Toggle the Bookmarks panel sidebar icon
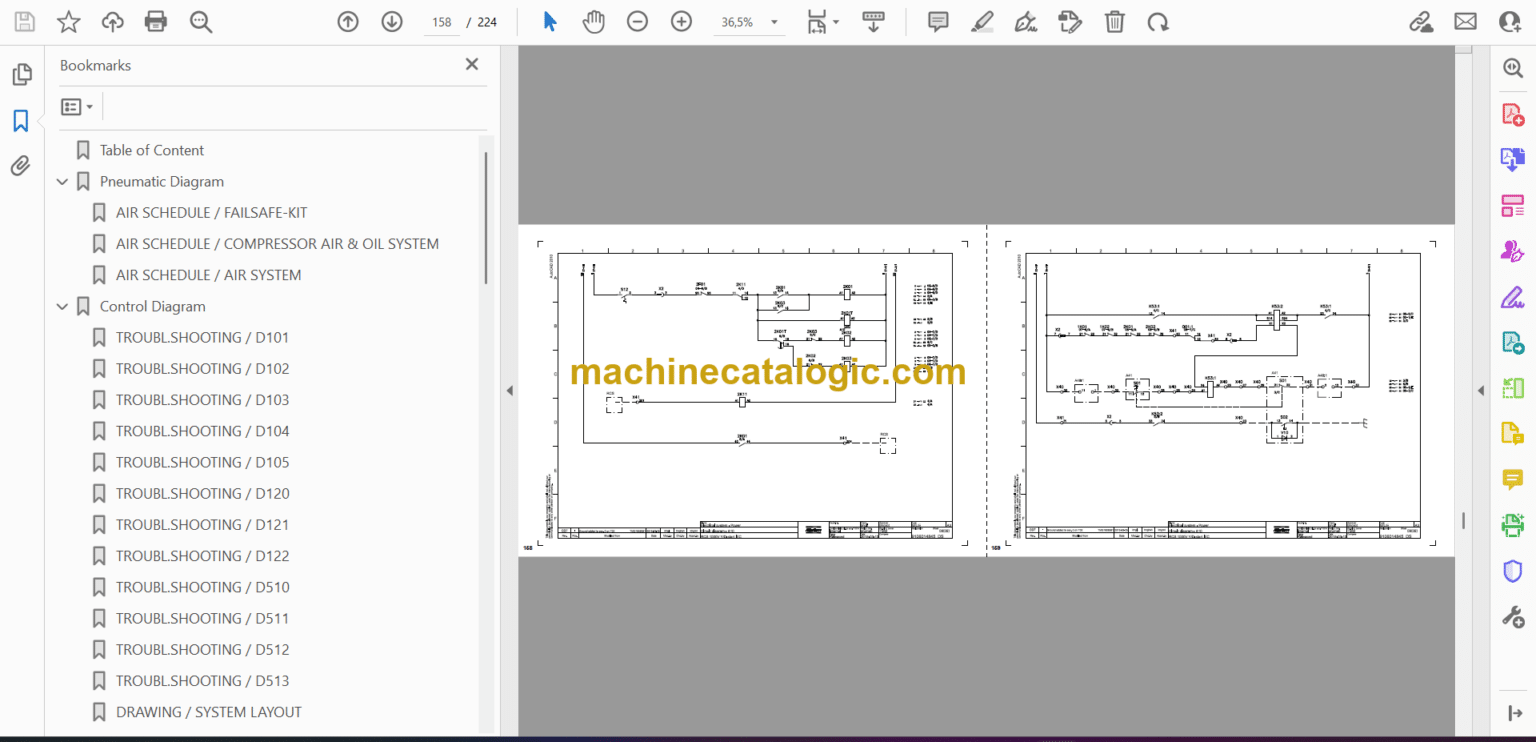Viewport: 1536px width, 742px height. click(20, 120)
